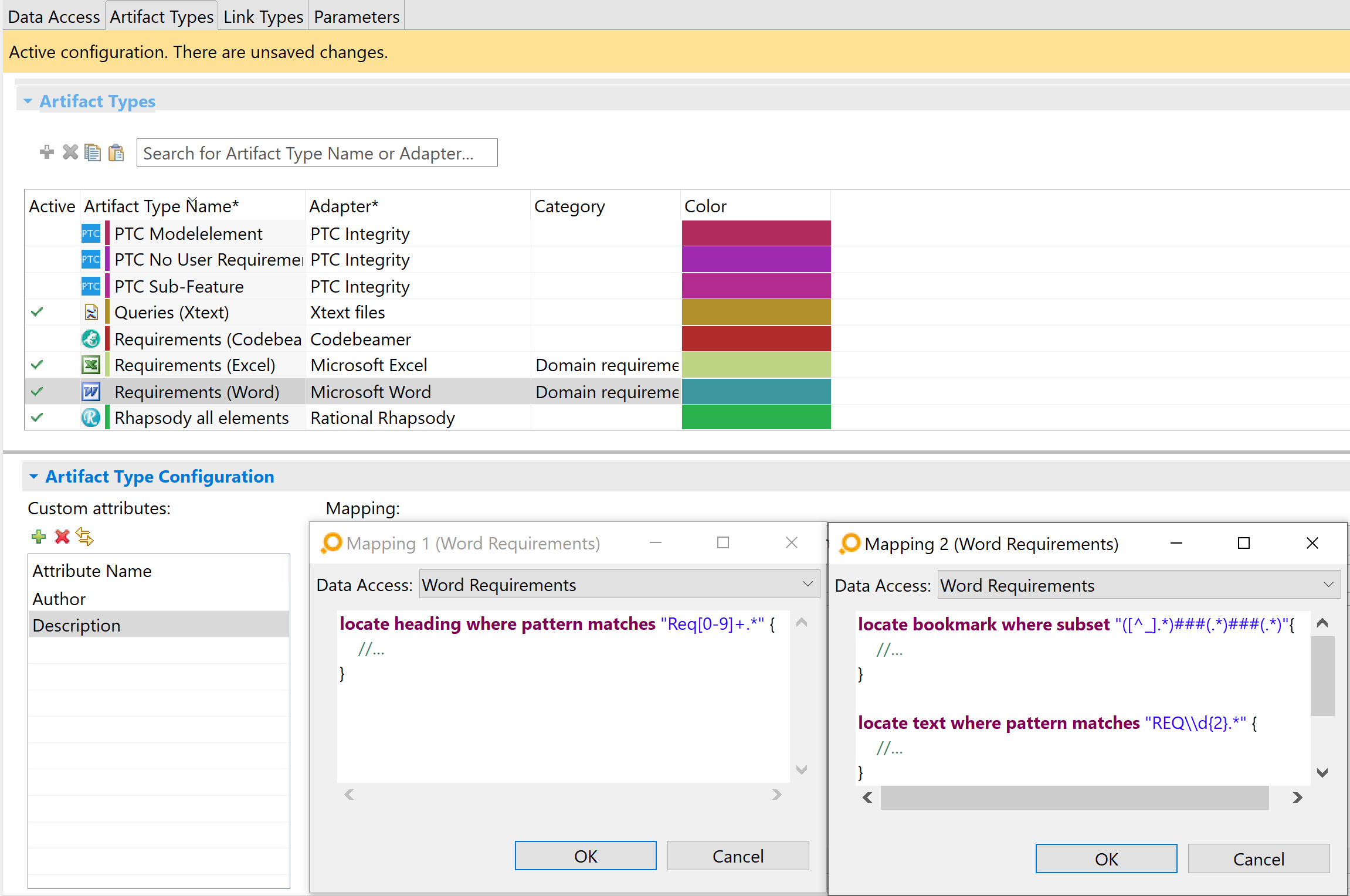Click the green swatch for Rhapsody all elements
This screenshot has width=1350, height=896.
[x=756, y=417]
